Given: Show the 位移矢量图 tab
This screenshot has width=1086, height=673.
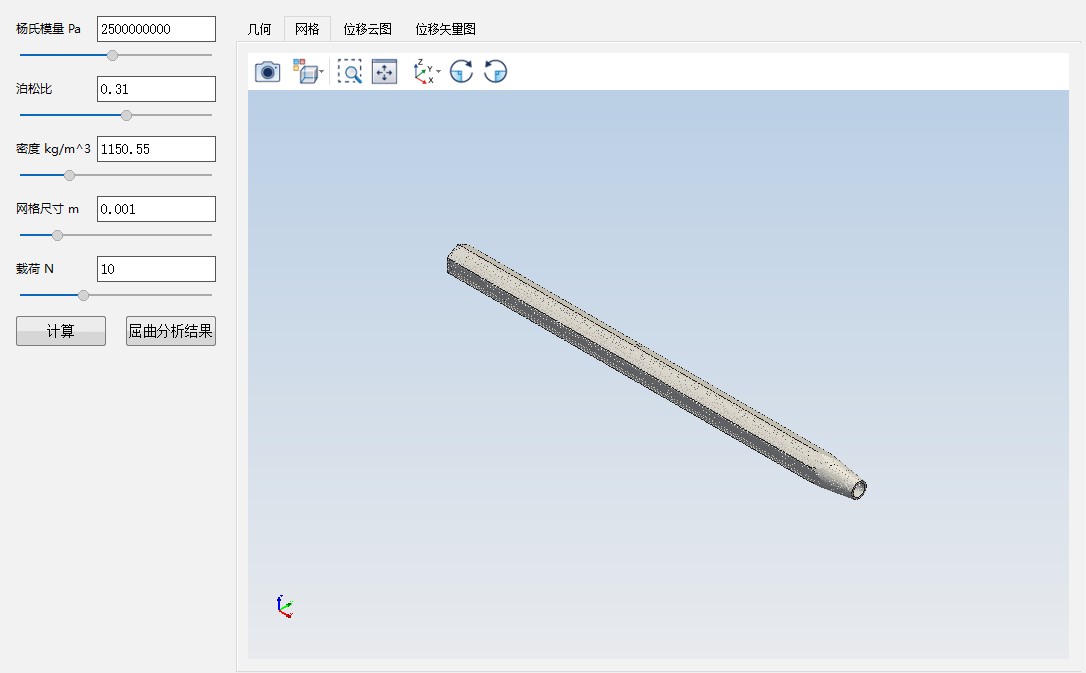Looking at the screenshot, I should [x=445, y=29].
